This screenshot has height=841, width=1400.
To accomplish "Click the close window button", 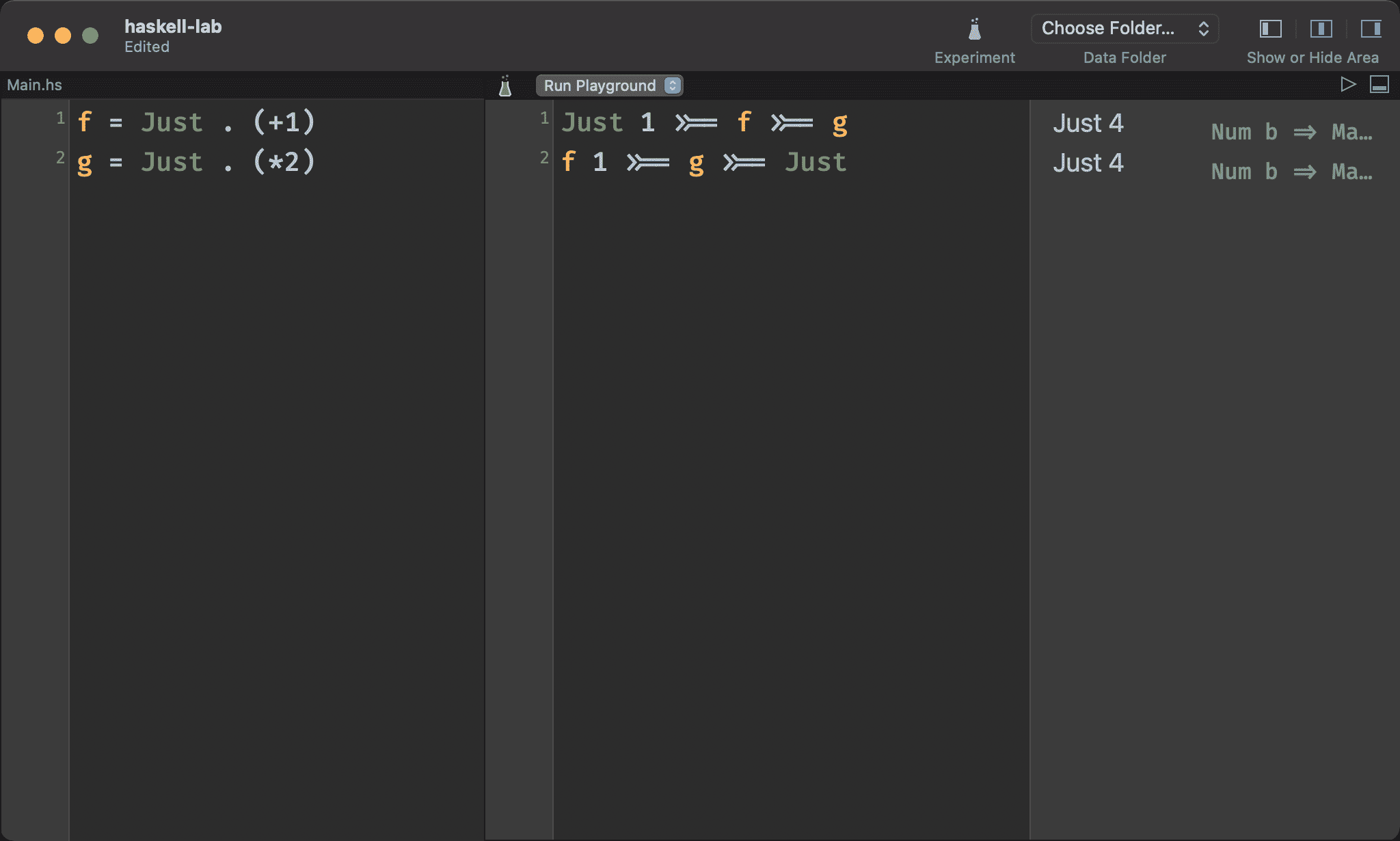I will pos(36,36).
